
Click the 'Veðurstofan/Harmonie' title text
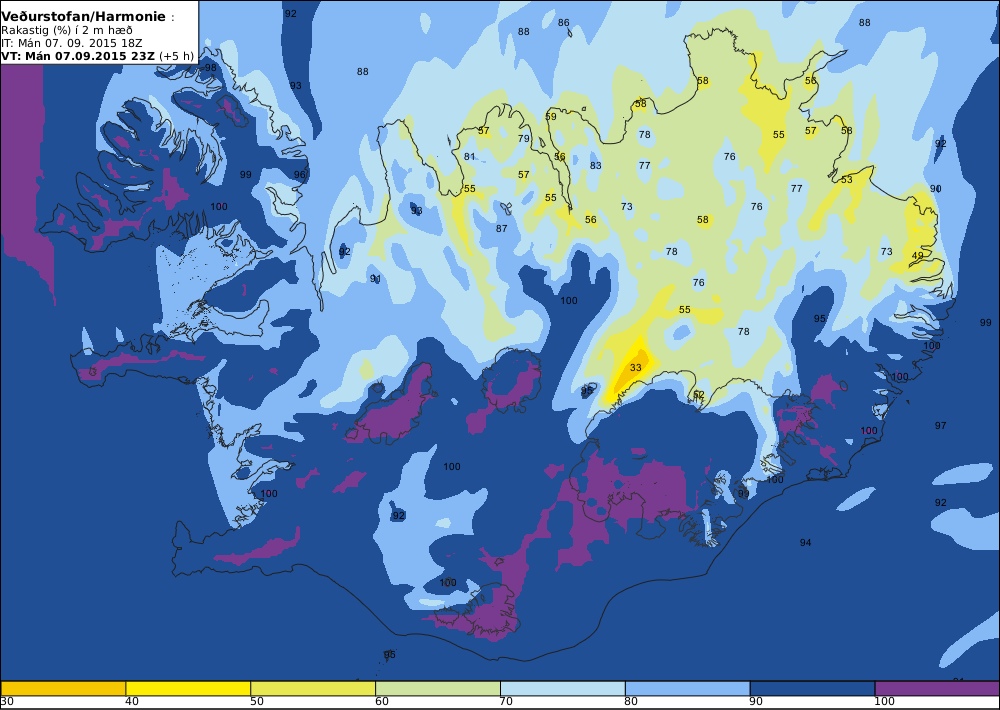pyautogui.click(x=83, y=17)
